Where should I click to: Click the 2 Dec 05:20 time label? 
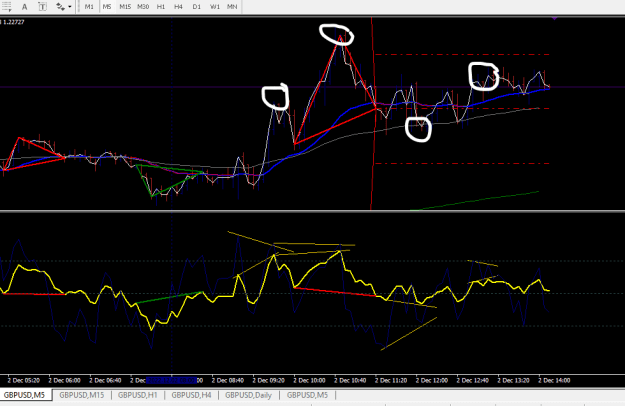tap(24, 380)
